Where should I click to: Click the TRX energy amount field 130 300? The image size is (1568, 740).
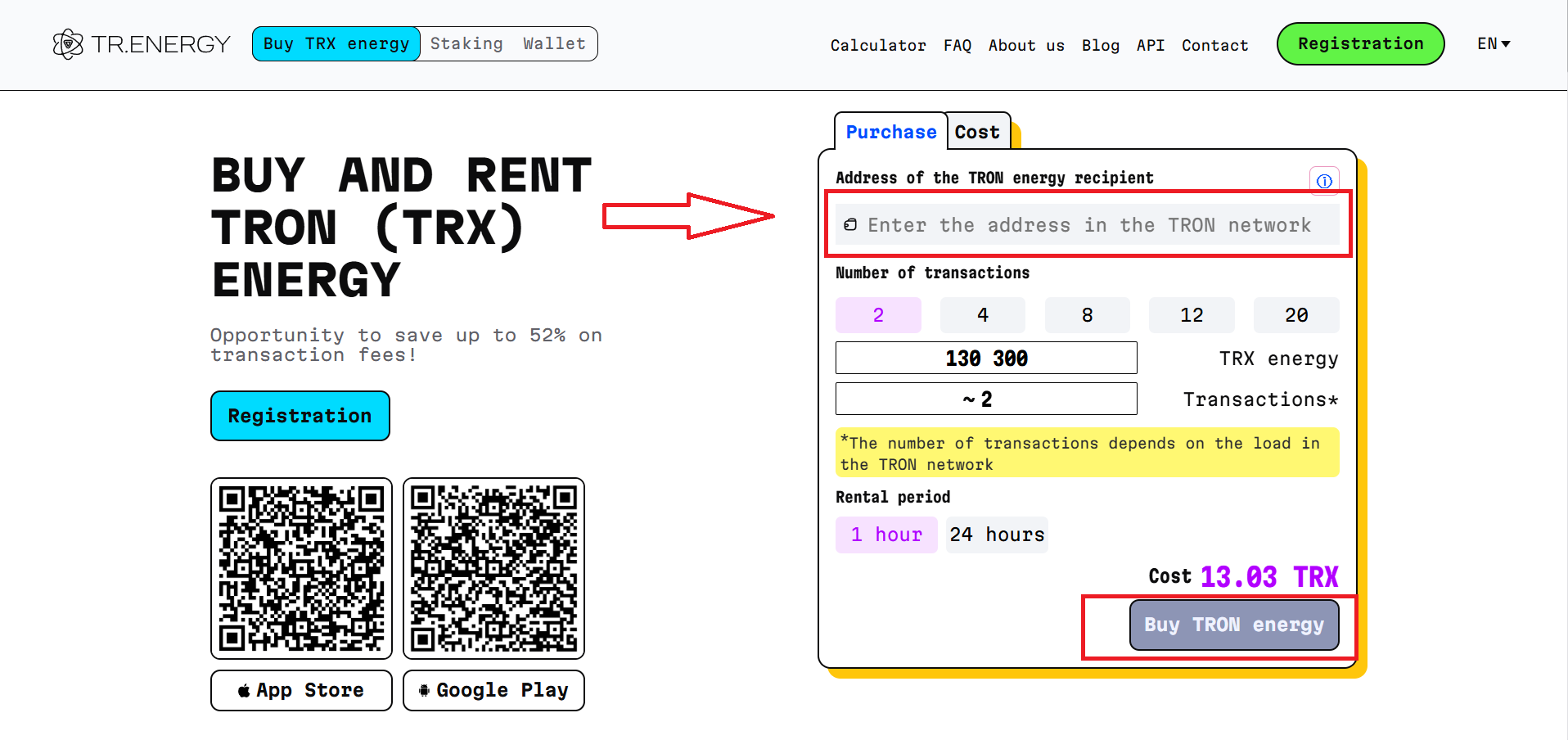pos(986,358)
